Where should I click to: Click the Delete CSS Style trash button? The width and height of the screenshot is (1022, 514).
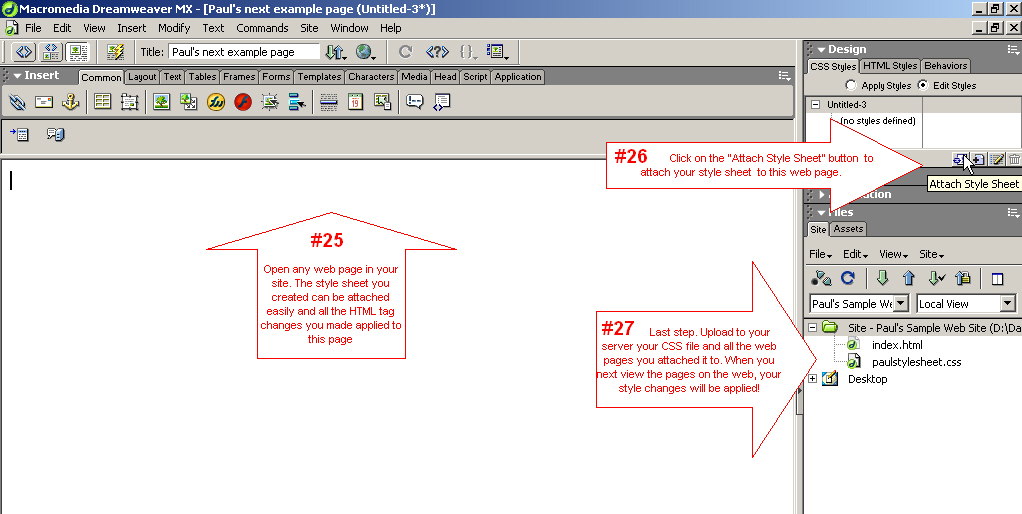tap(1014, 159)
